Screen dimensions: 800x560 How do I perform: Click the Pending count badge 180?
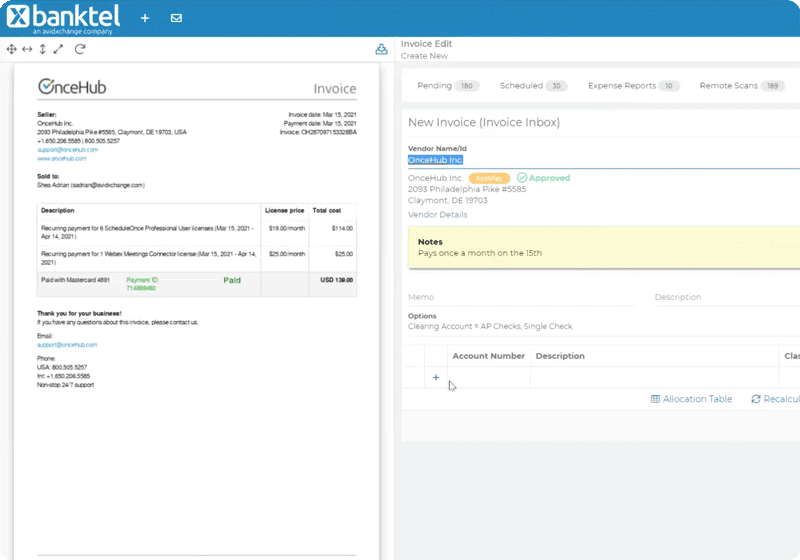[x=466, y=86]
